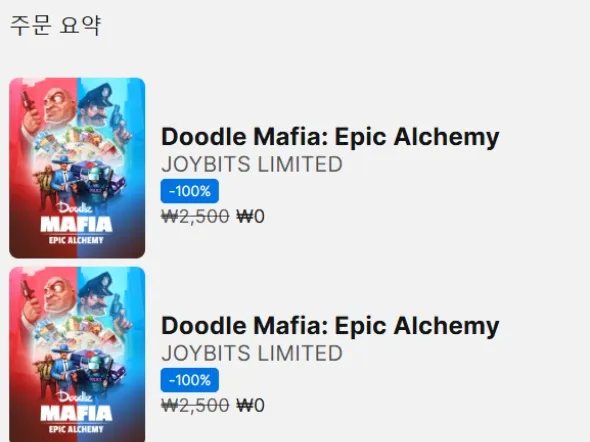Click the -100% discount badge on first item
Screen dimensions: 590x442
[190, 191]
